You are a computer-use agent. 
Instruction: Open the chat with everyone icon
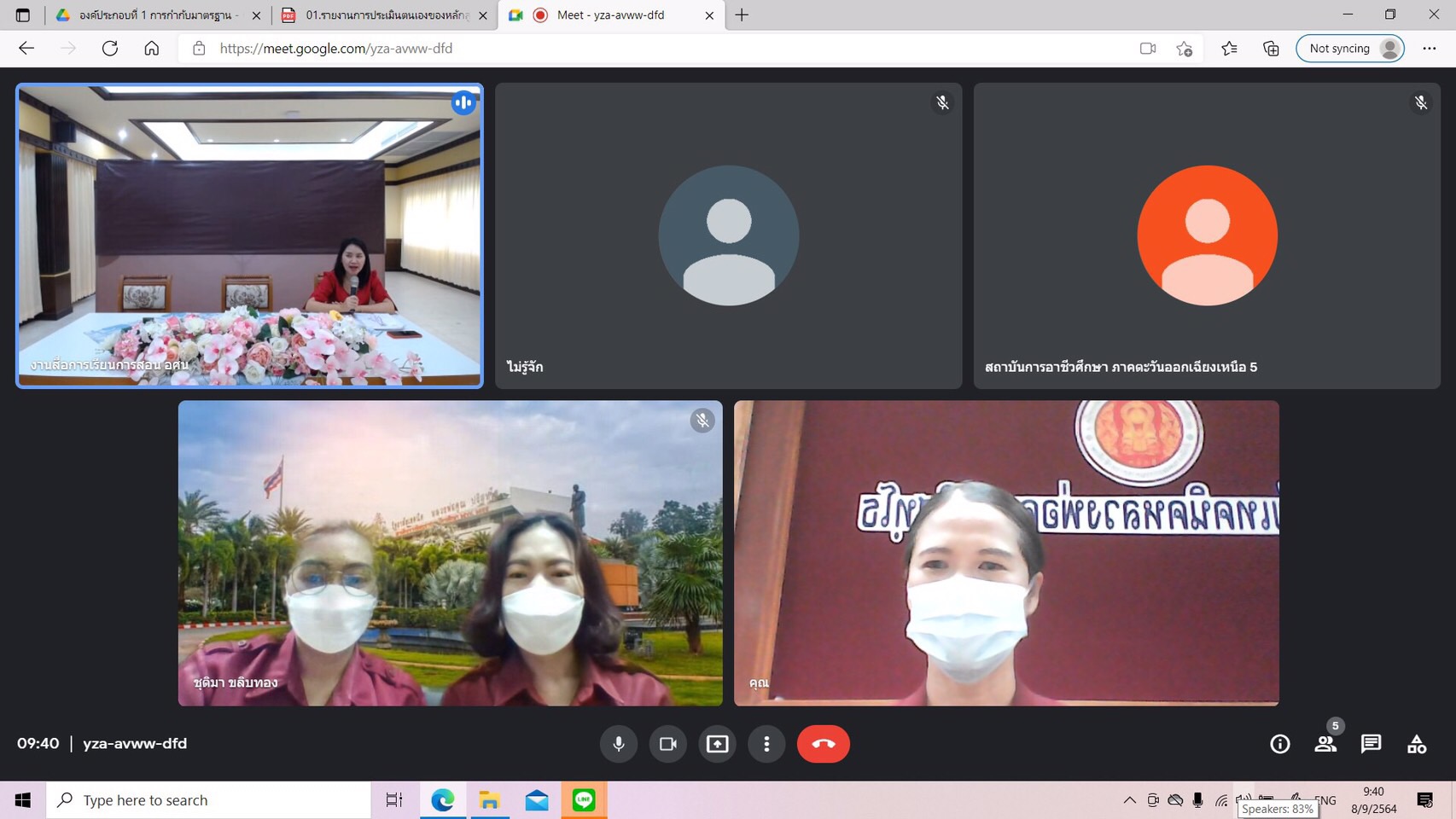[1371, 744]
